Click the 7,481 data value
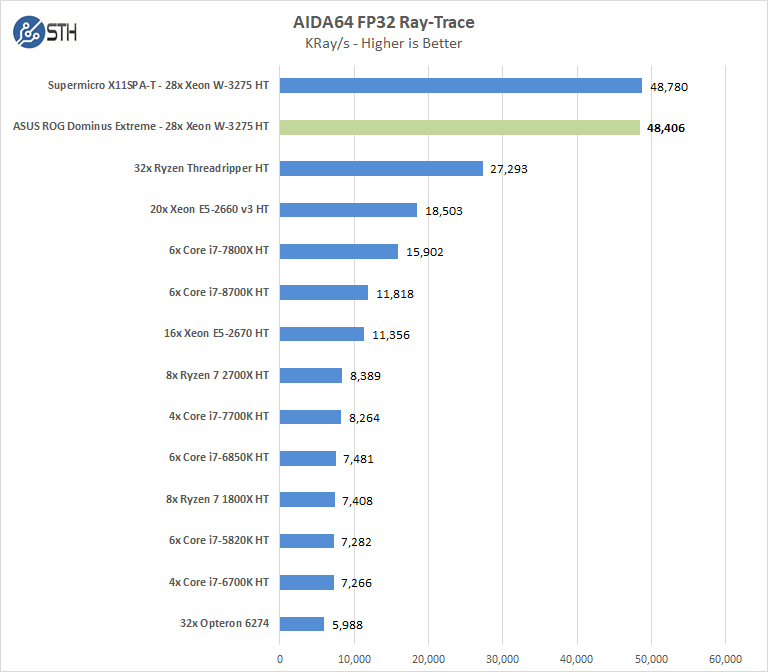The width and height of the screenshot is (768, 672). [358, 459]
